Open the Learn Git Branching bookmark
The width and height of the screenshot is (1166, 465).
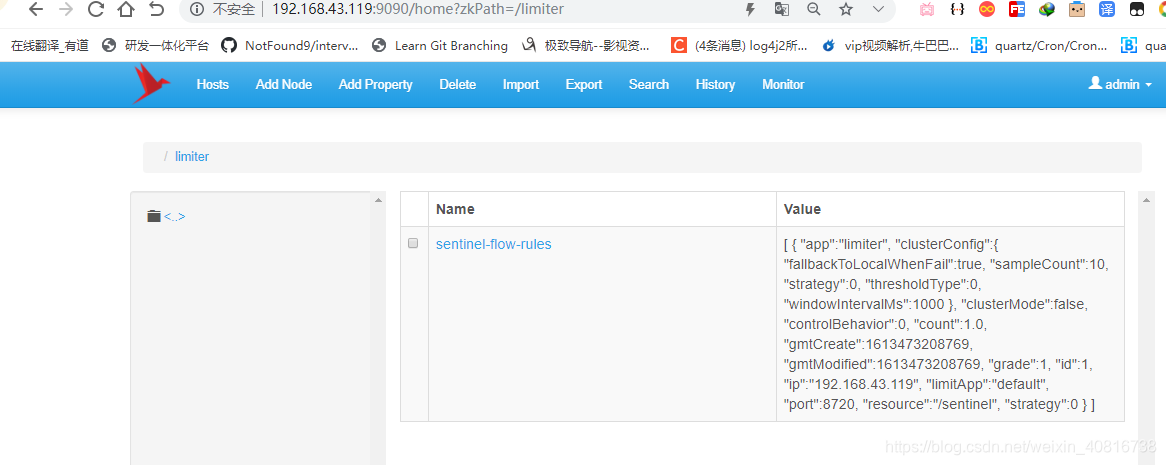(x=440, y=45)
